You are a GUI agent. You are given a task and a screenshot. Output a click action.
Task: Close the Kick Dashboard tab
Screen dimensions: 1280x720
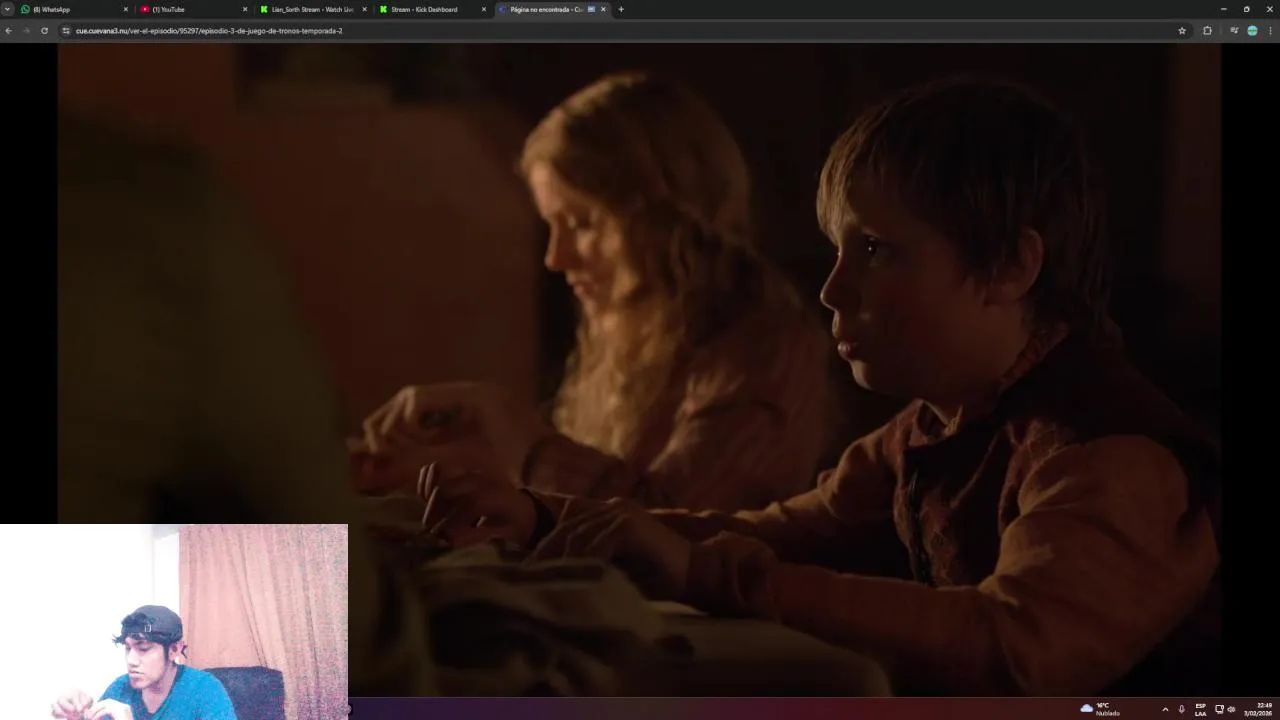(x=484, y=9)
